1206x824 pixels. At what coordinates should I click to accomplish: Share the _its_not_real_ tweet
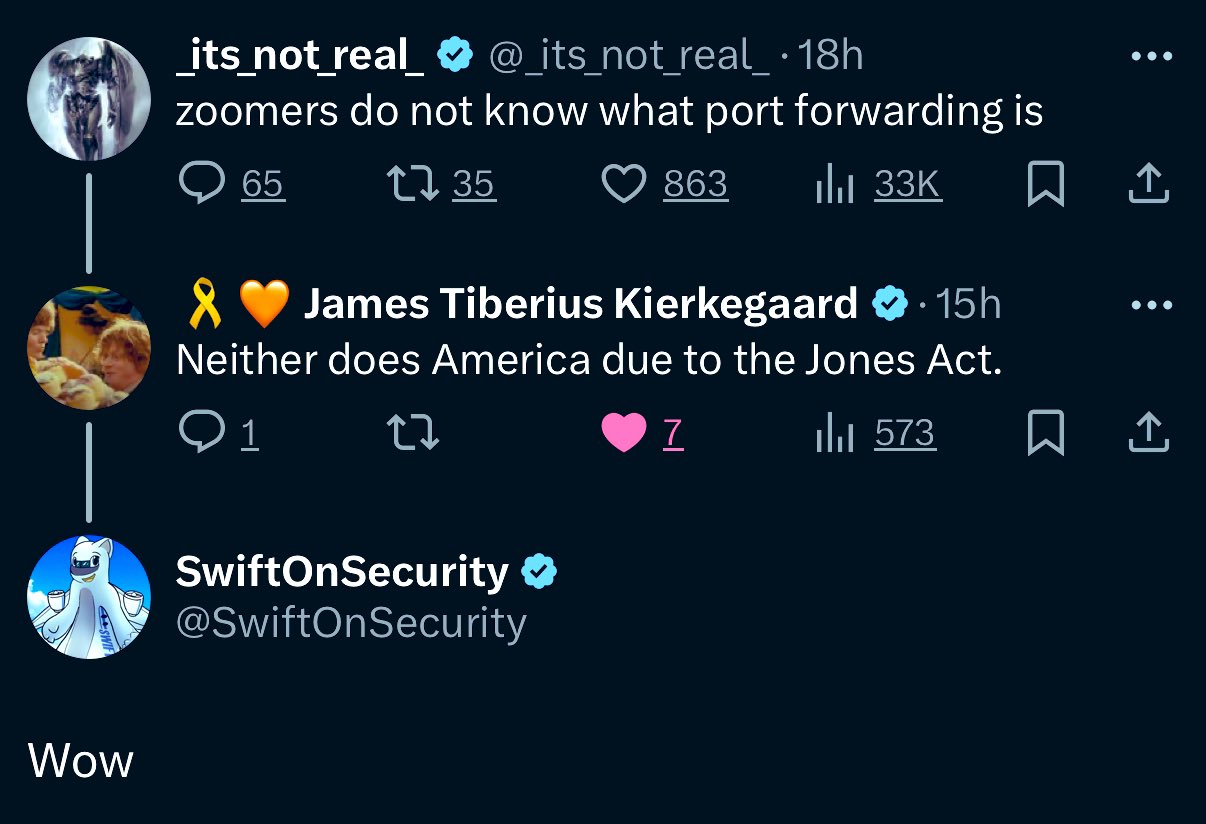(x=1149, y=184)
